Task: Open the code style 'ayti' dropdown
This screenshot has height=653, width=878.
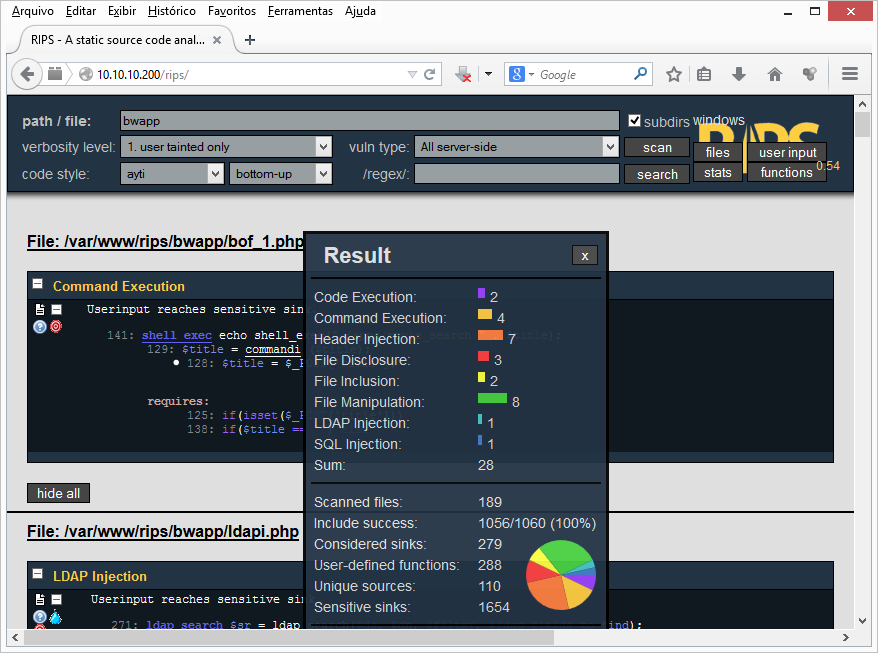Action: tap(172, 174)
